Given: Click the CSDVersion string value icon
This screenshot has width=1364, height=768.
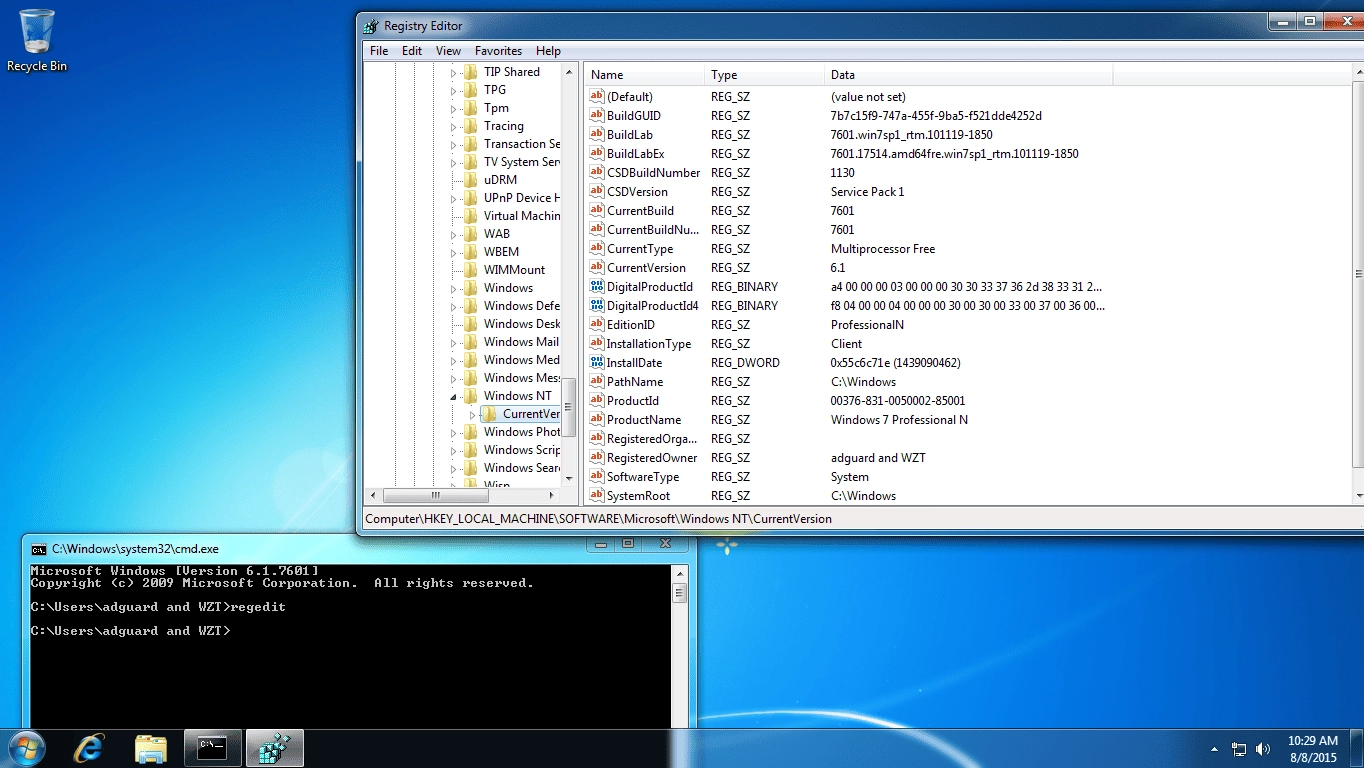Looking at the screenshot, I should point(597,191).
